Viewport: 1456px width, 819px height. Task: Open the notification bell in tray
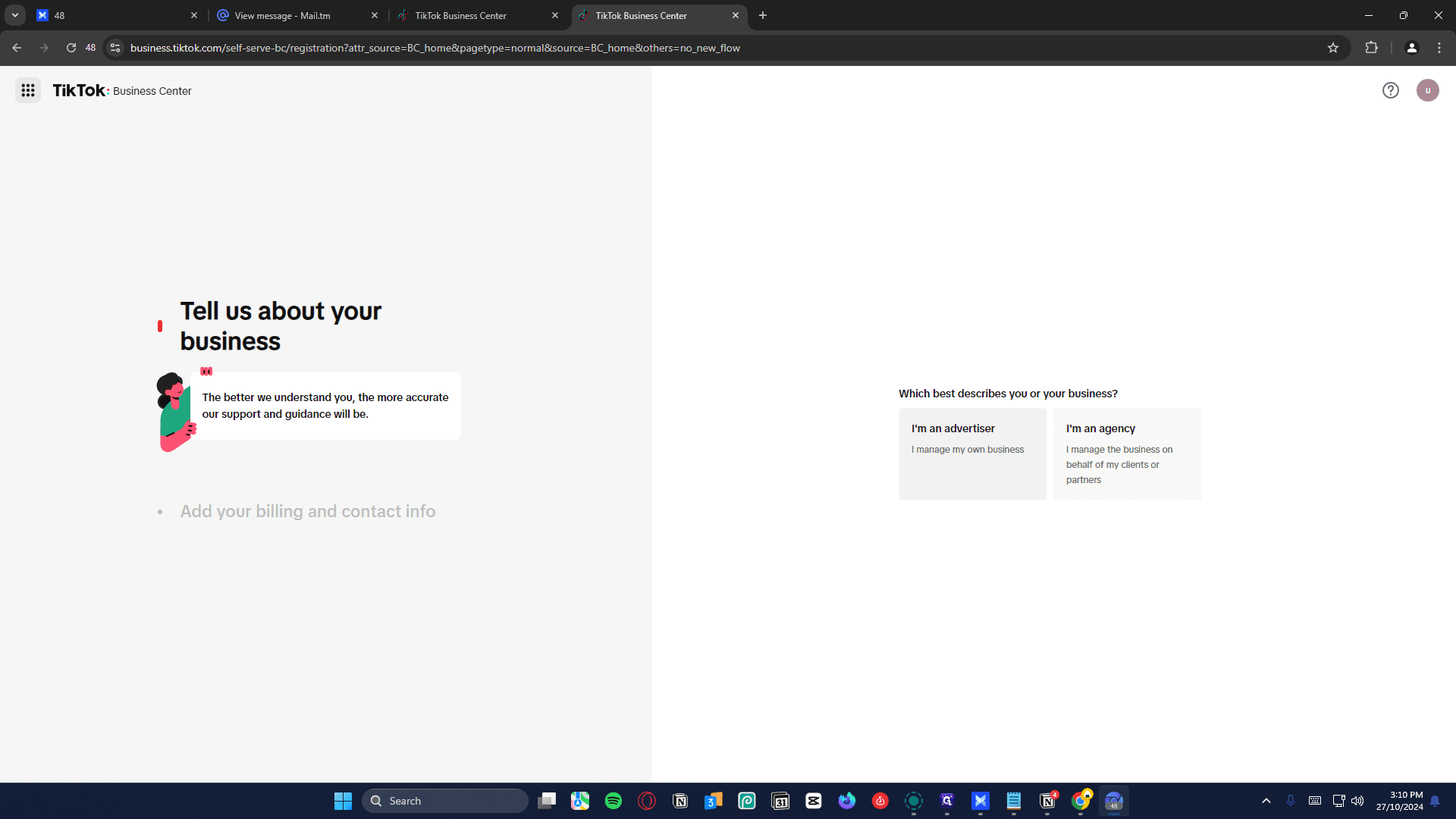1435,801
